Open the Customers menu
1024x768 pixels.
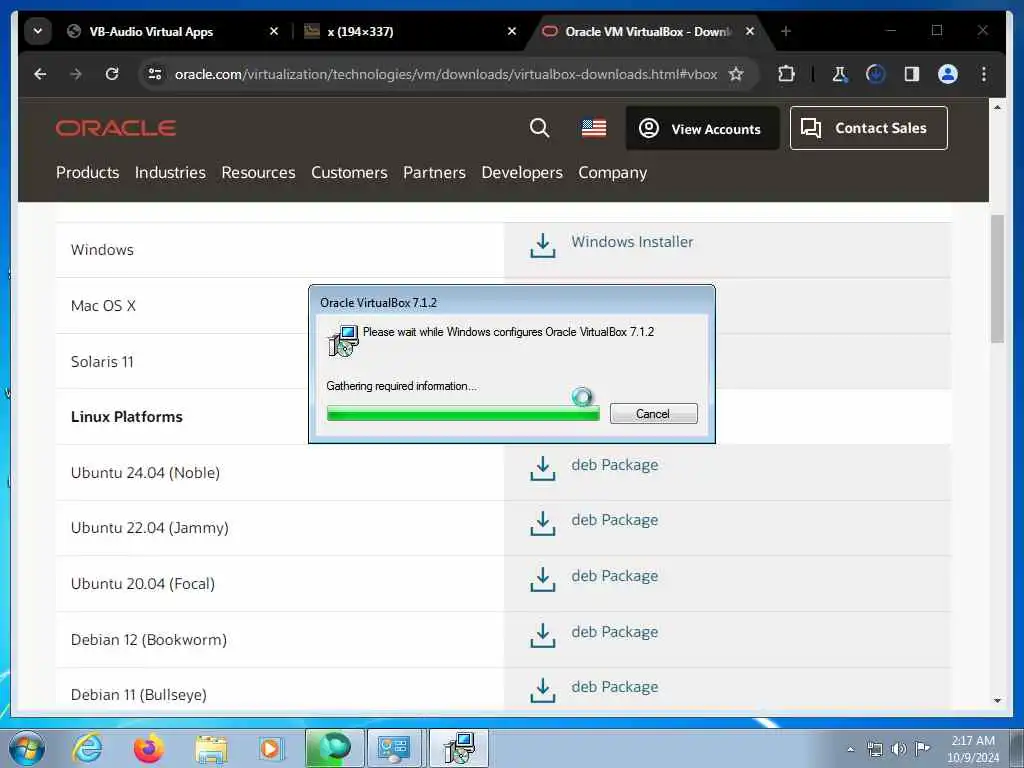pyautogui.click(x=349, y=172)
